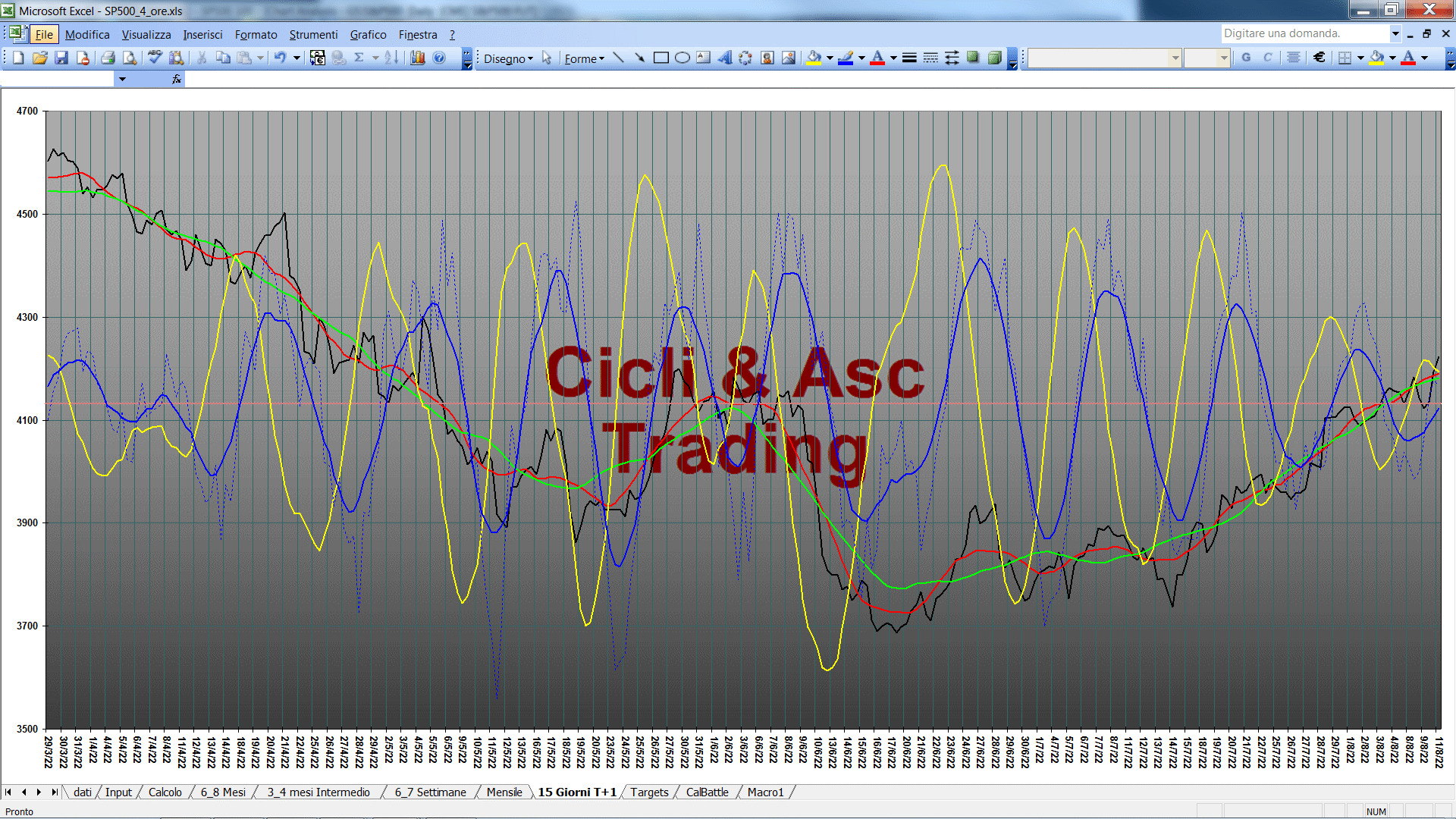
Task: Click the Line Style icon
Action: click(x=909, y=58)
